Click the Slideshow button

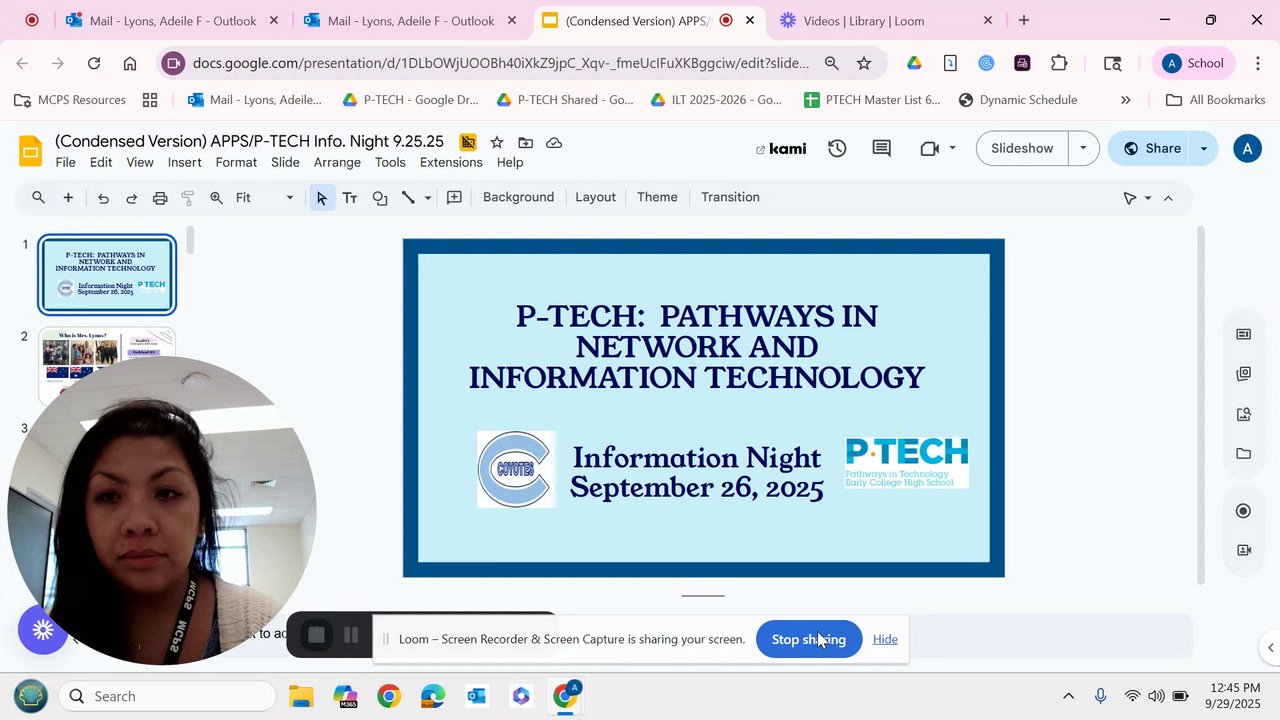coord(1022,148)
